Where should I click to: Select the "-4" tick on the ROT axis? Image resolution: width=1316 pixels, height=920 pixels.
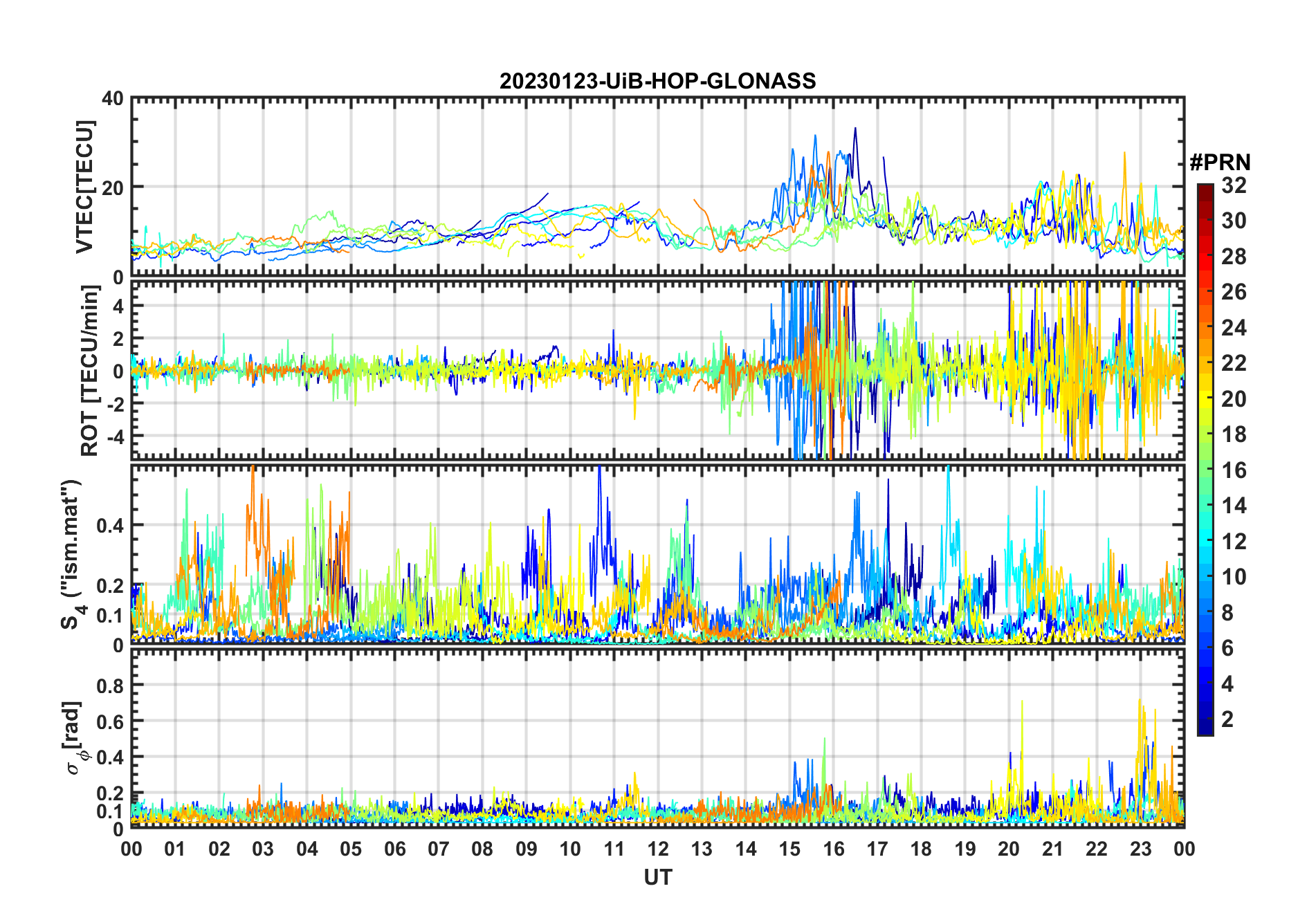click(114, 436)
